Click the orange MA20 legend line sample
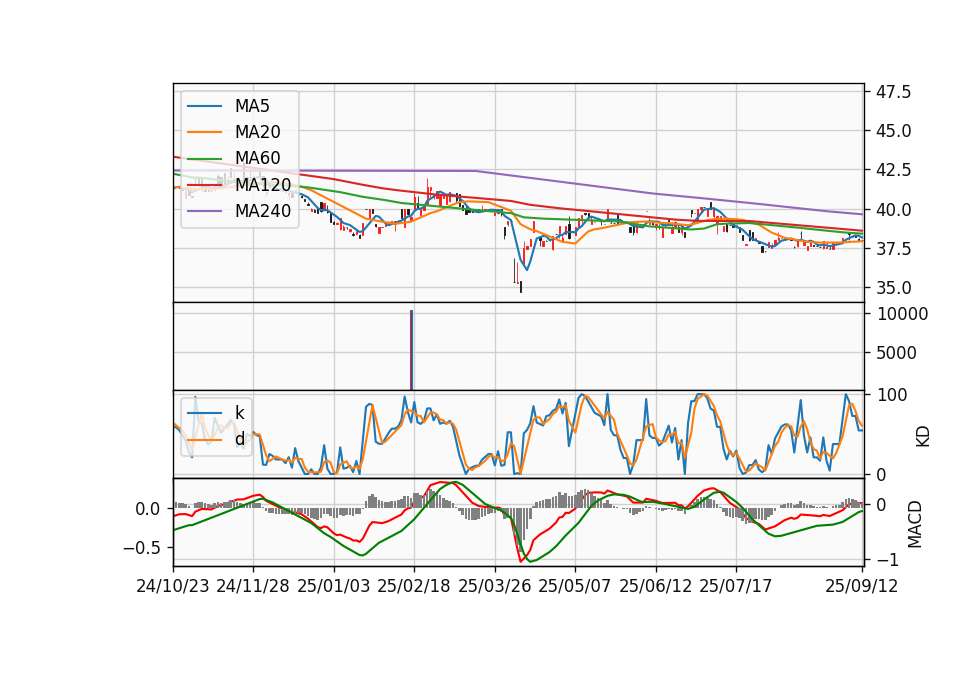960x690 pixels. 204,132
